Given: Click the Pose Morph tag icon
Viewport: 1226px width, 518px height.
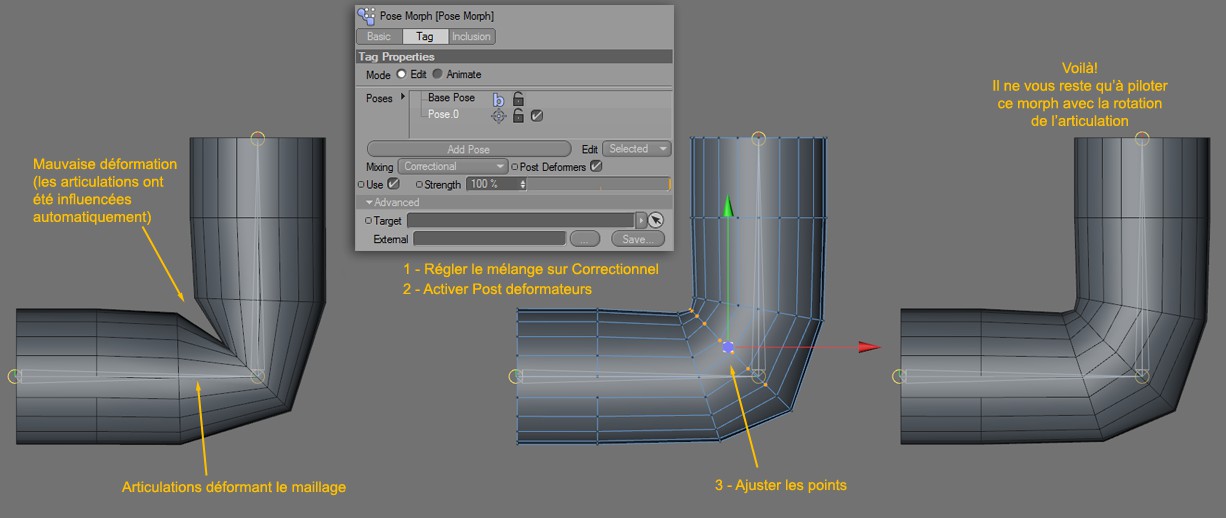Looking at the screenshot, I should 366,16.
